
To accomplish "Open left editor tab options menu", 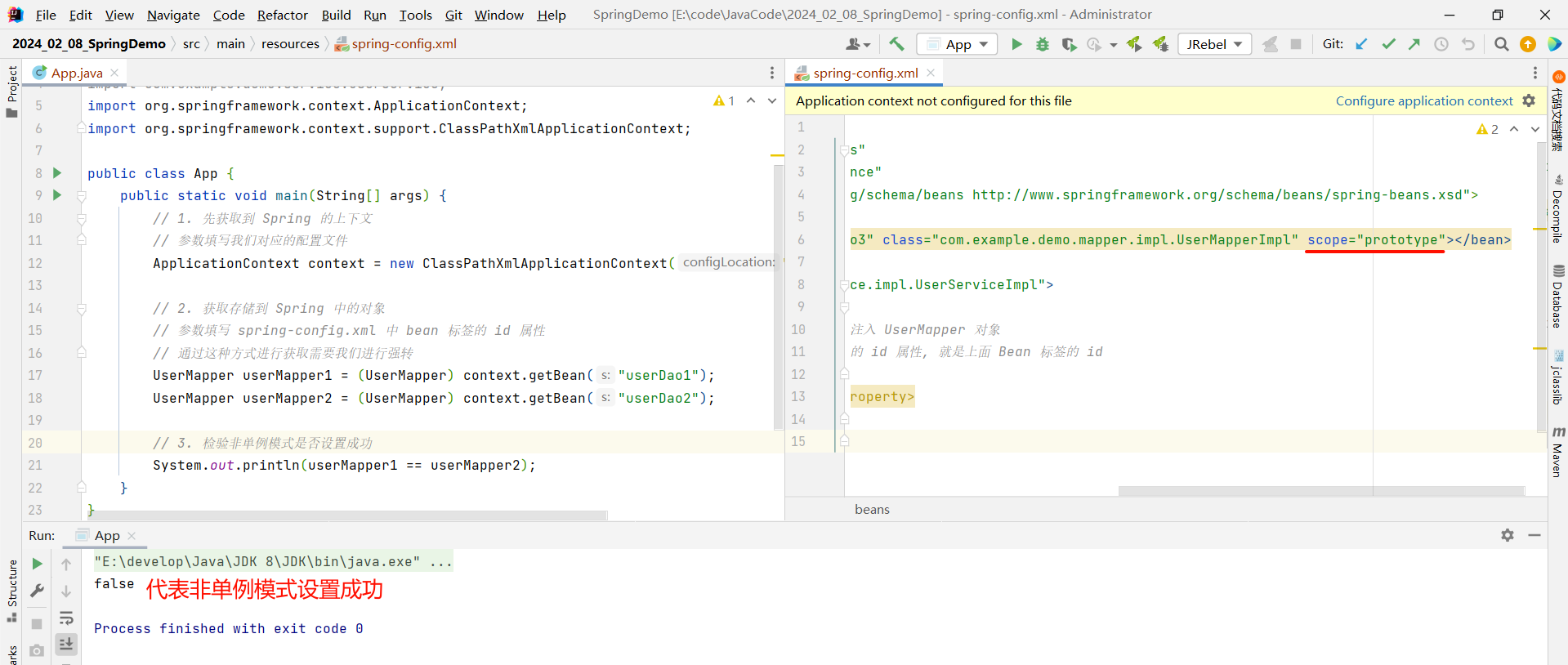I will coord(771,73).
